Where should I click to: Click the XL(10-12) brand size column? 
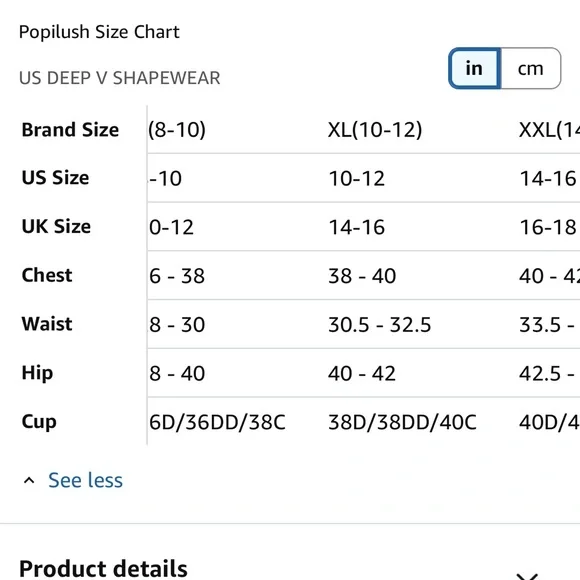pyautogui.click(x=375, y=130)
